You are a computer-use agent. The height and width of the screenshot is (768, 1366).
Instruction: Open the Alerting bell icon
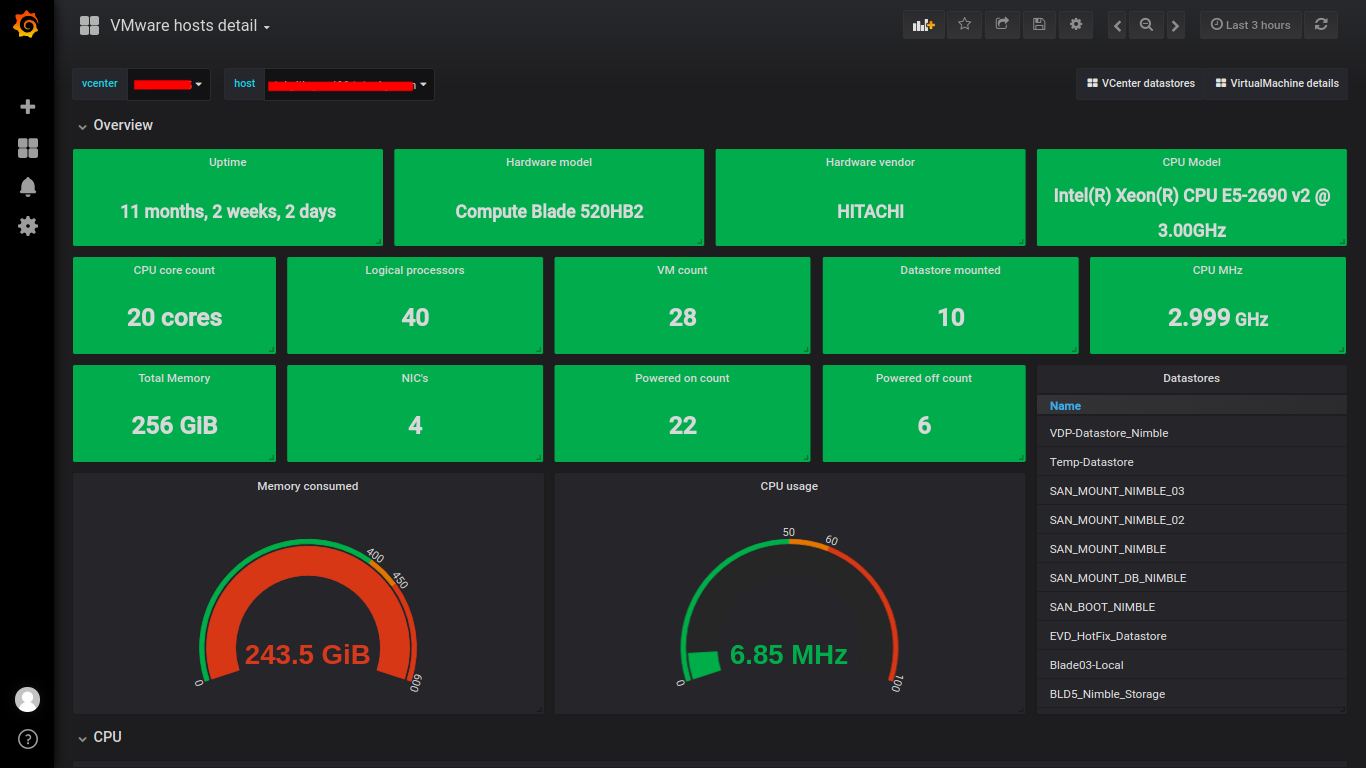point(28,187)
